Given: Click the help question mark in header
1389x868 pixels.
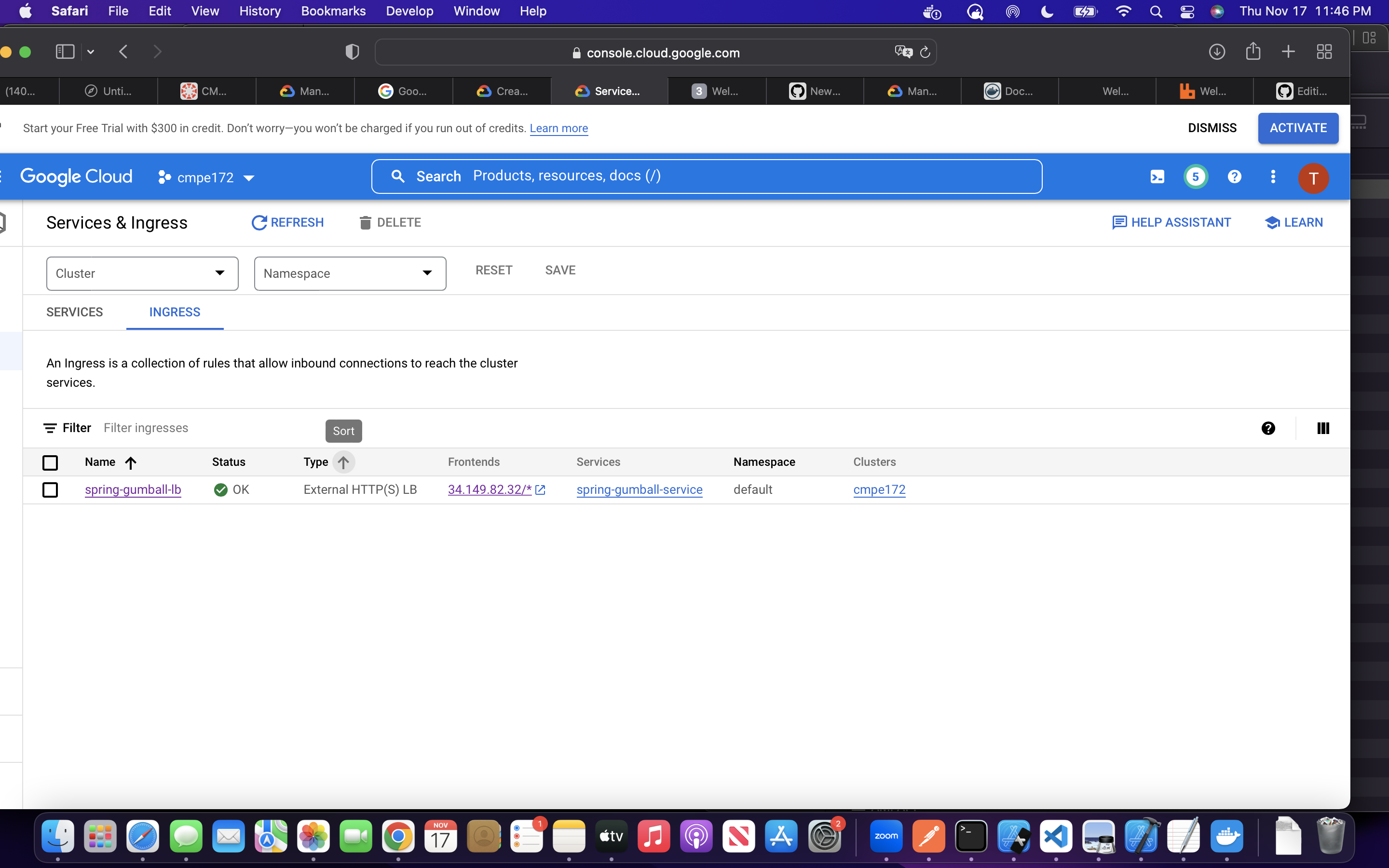Looking at the screenshot, I should [1234, 177].
